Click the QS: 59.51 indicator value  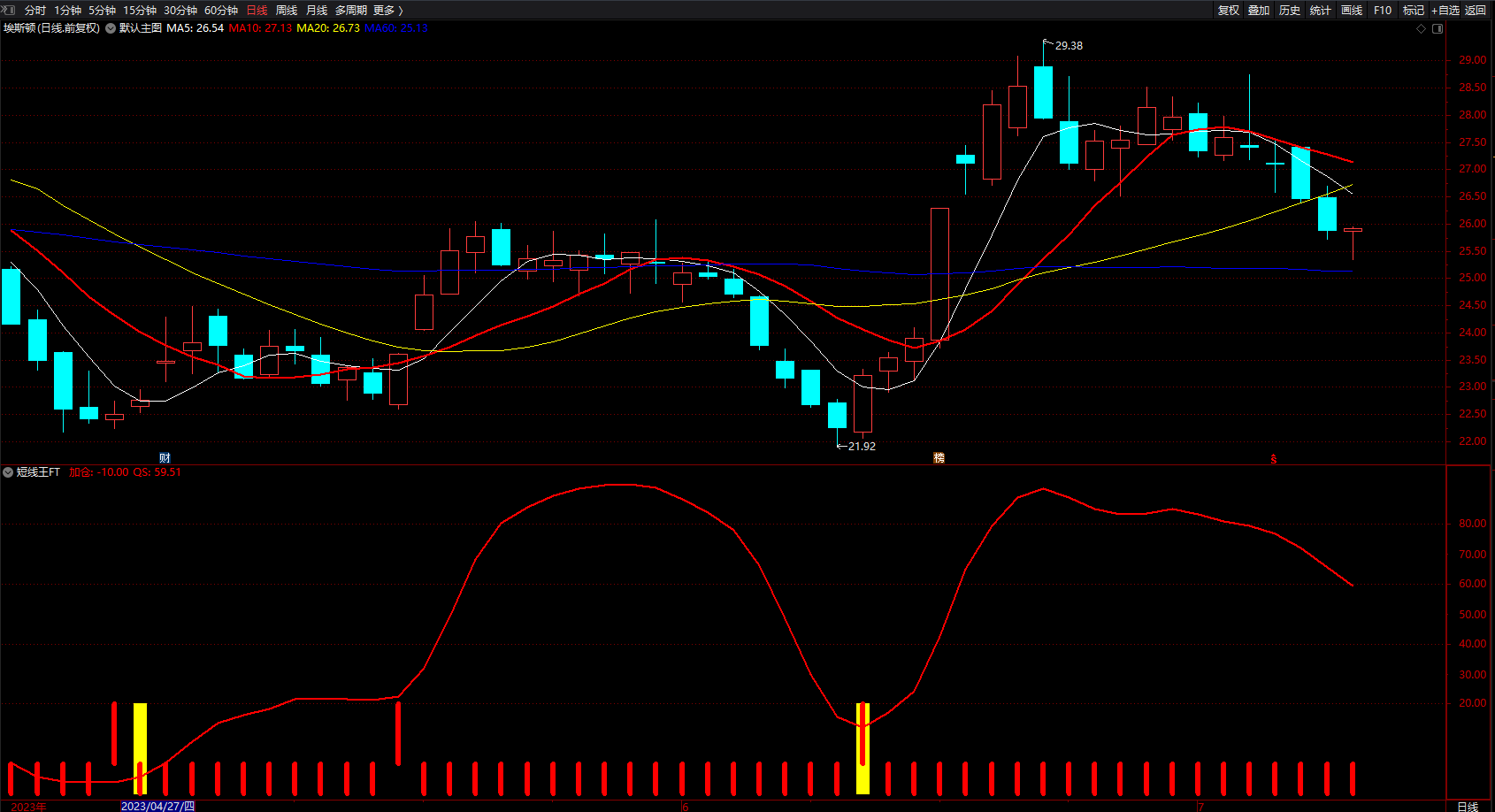[157, 472]
